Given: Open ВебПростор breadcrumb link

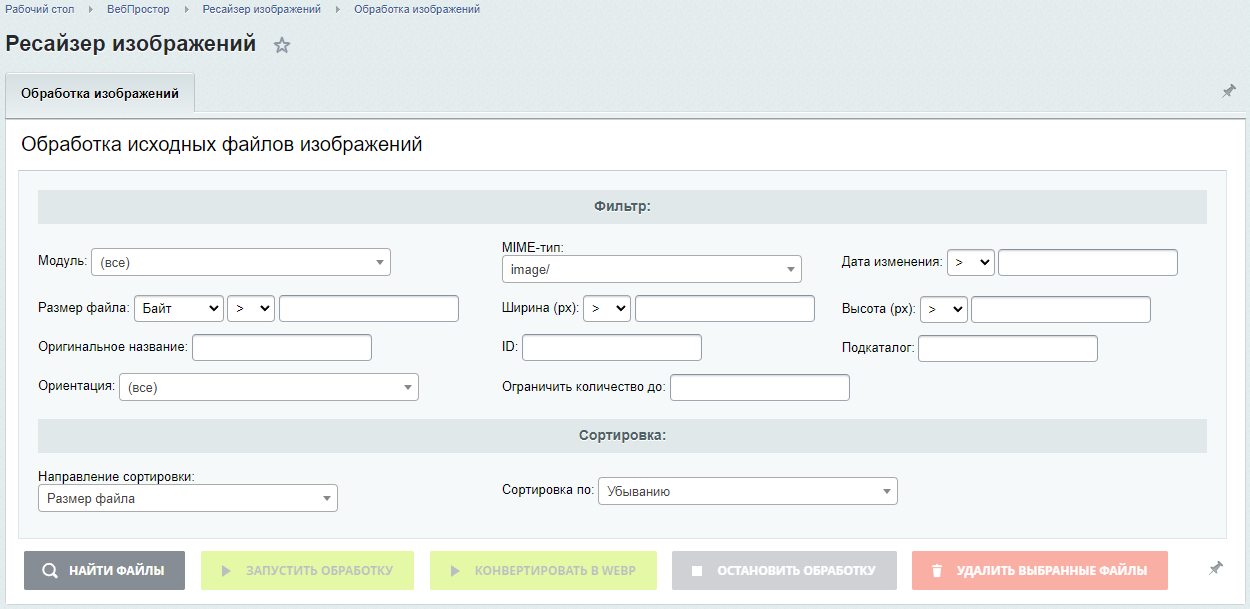Looking at the screenshot, I should click(138, 9).
